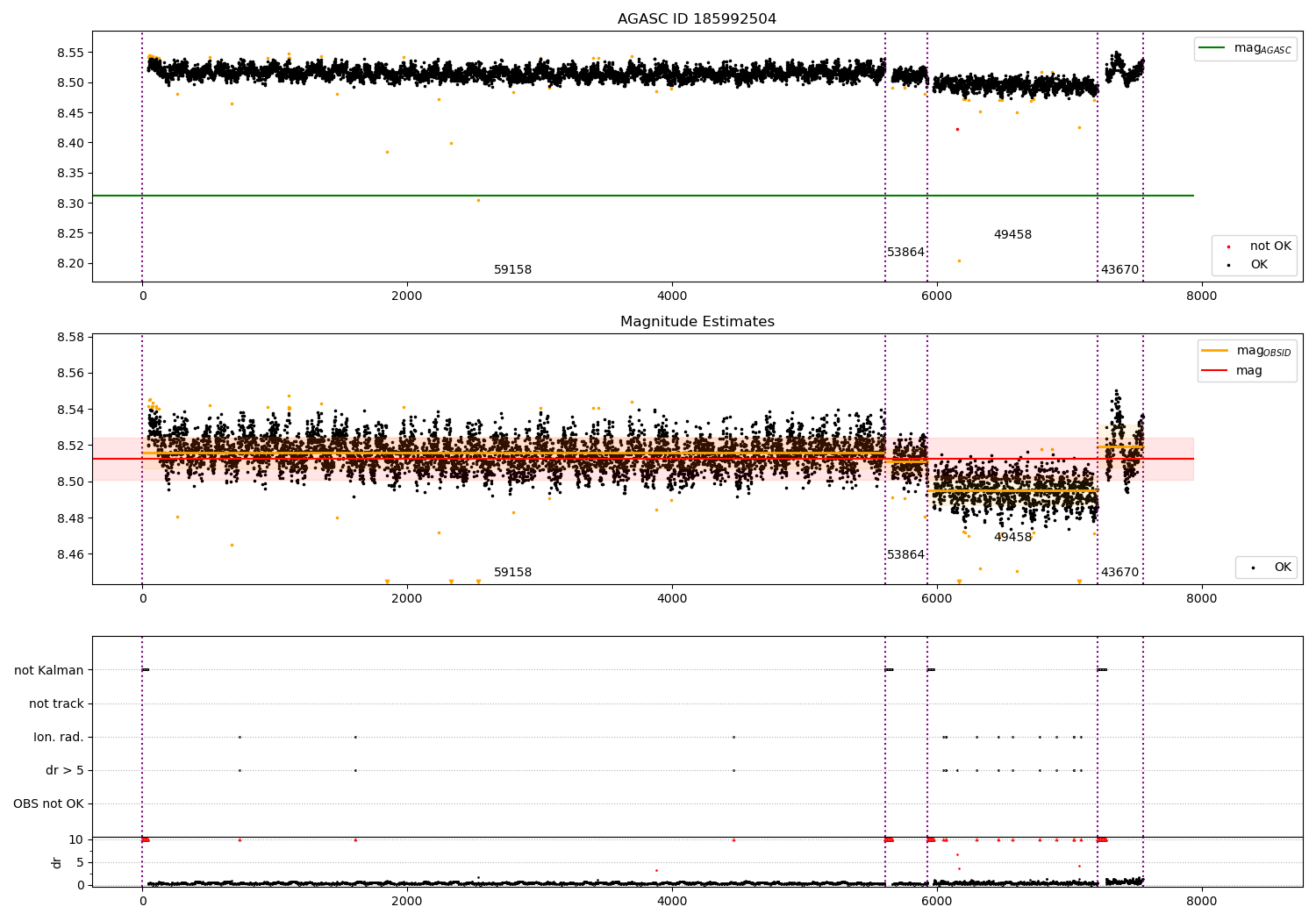Click the 8.56 y-axis tick in middle plot
Image resolution: width=1316 pixels, height=921 pixels.
point(70,374)
